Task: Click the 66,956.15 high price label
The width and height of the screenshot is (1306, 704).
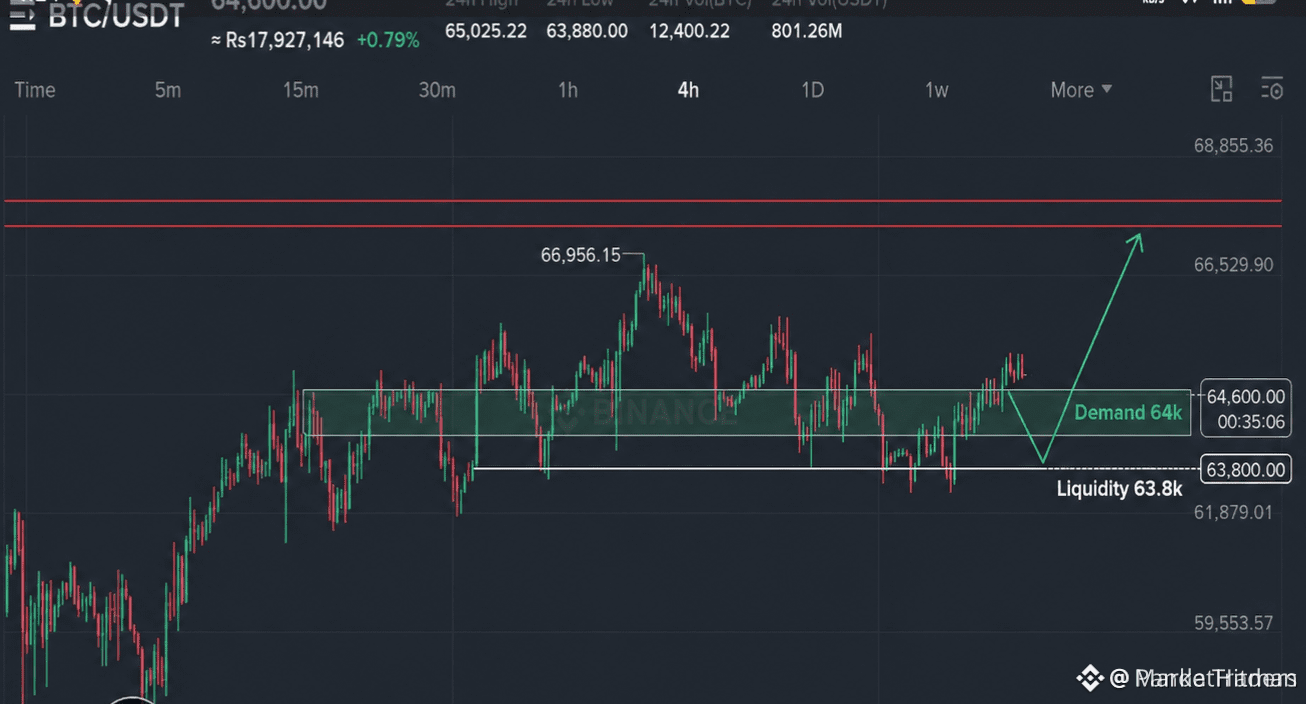Action: pyautogui.click(x=581, y=255)
